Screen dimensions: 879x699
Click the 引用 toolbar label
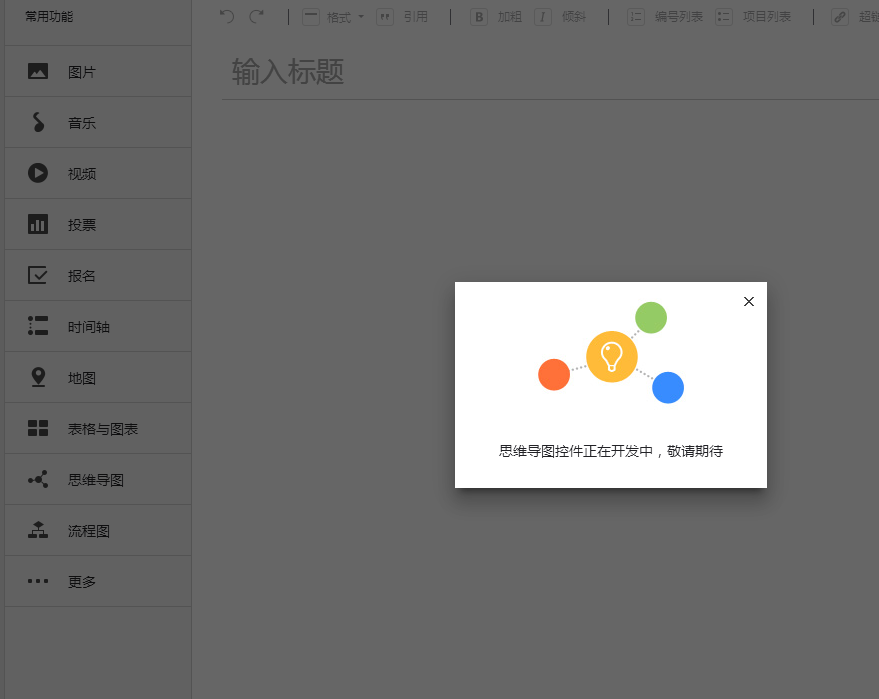[x=415, y=17]
